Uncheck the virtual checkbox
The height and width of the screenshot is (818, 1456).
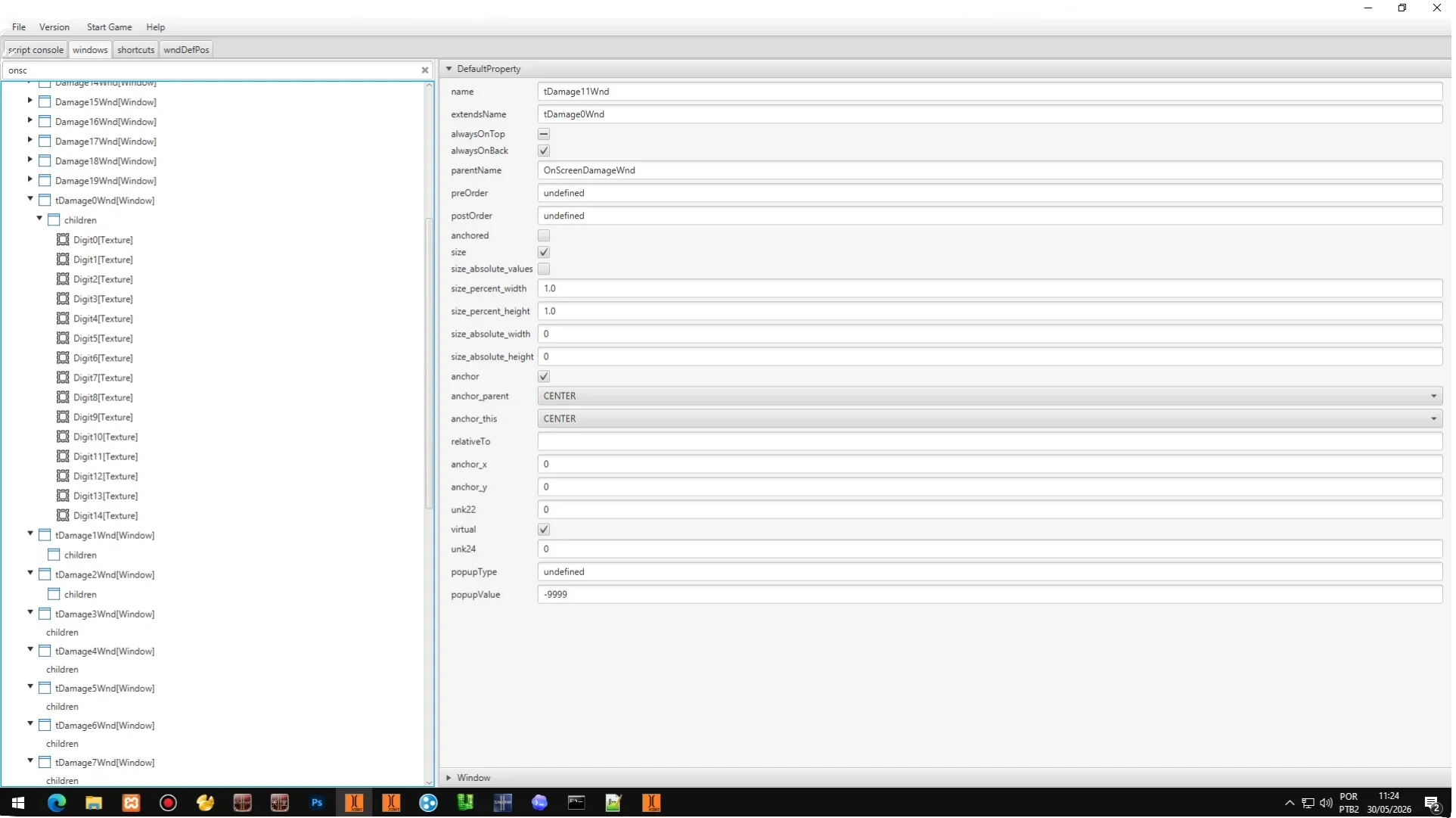coord(544,529)
